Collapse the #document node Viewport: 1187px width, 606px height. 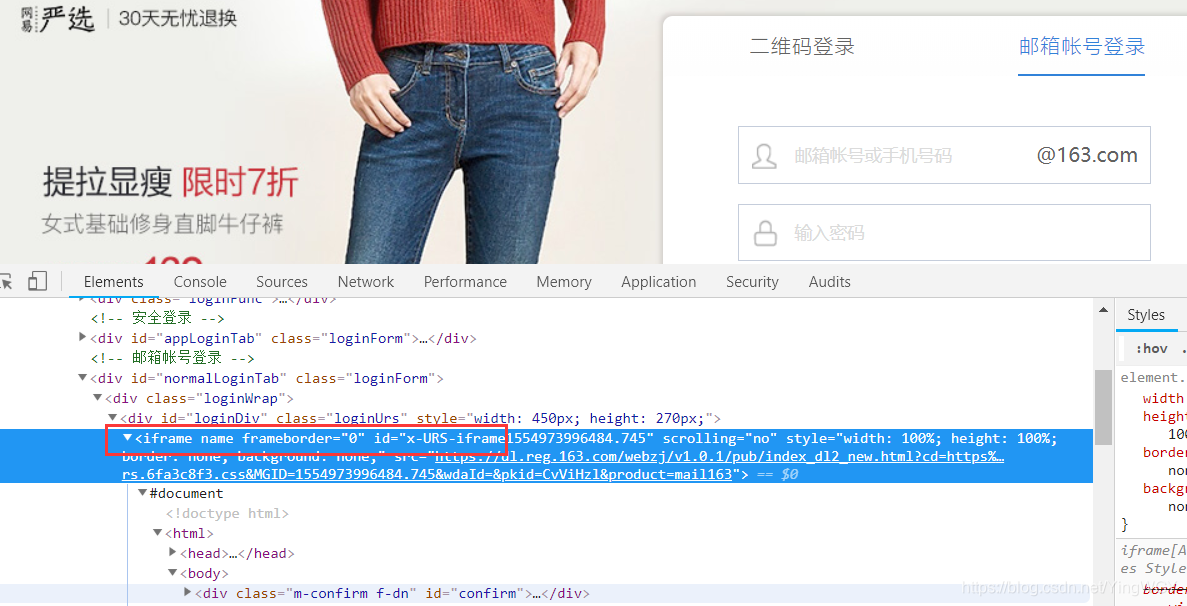click(142, 493)
